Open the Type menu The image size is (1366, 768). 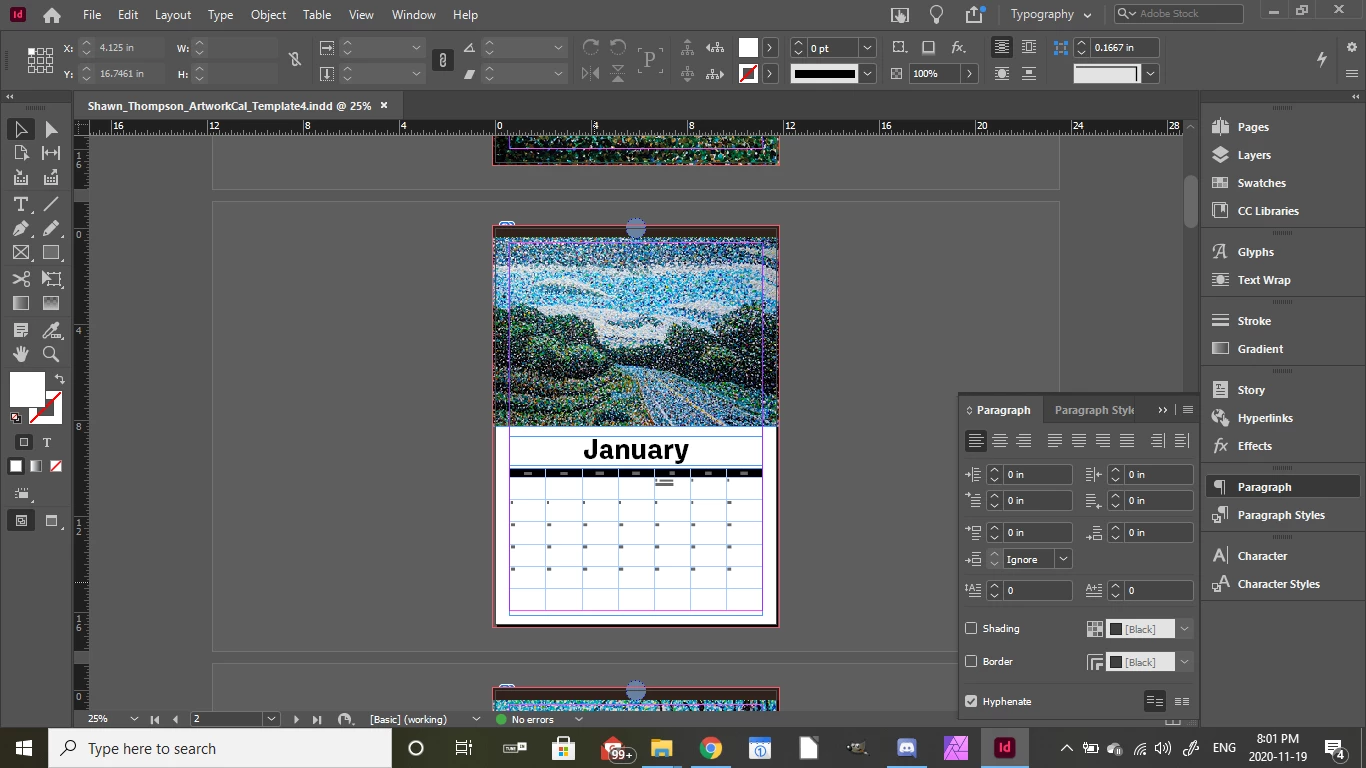click(220, 15)
